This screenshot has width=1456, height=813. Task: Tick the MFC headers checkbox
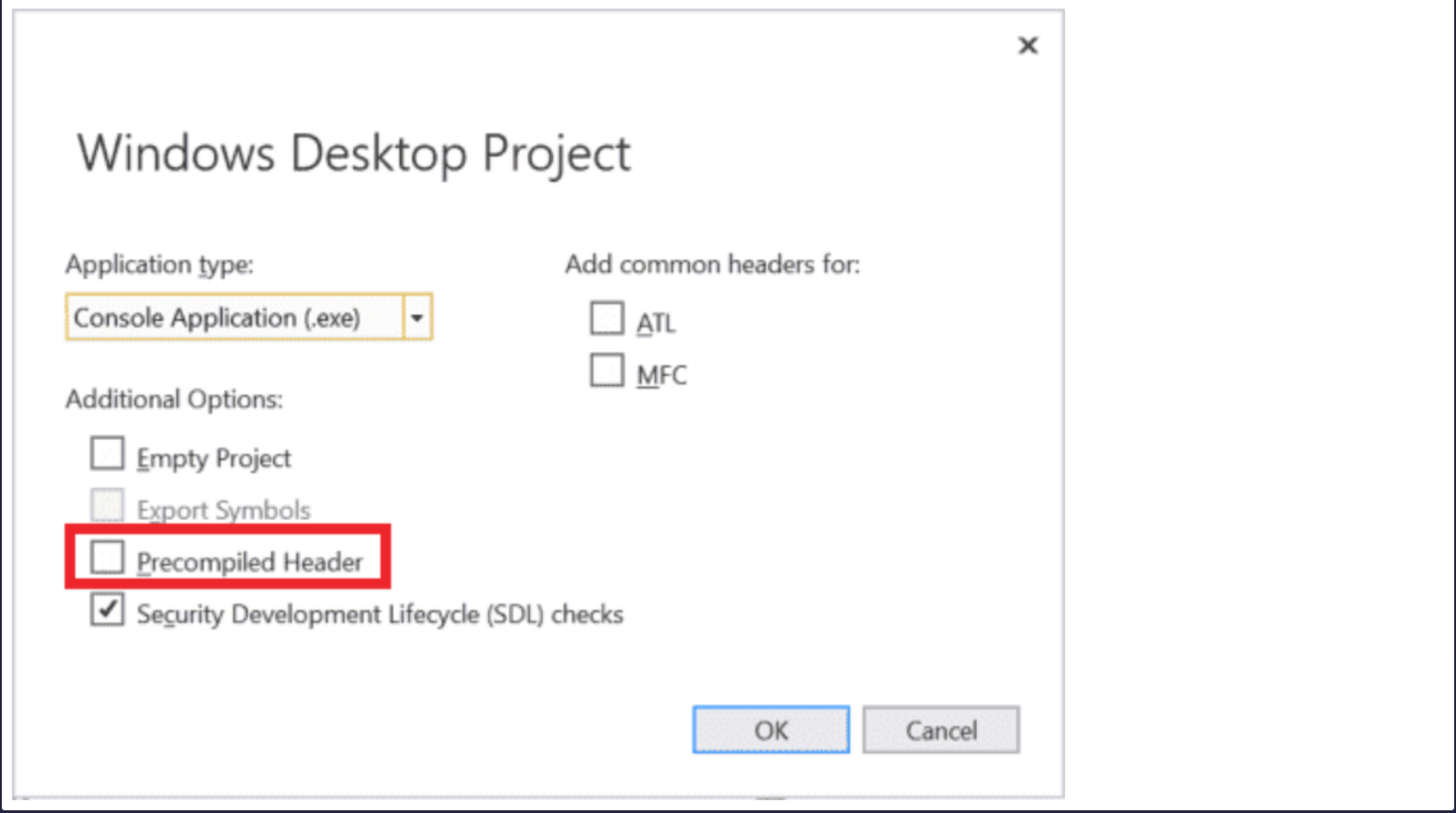[607, 371]
